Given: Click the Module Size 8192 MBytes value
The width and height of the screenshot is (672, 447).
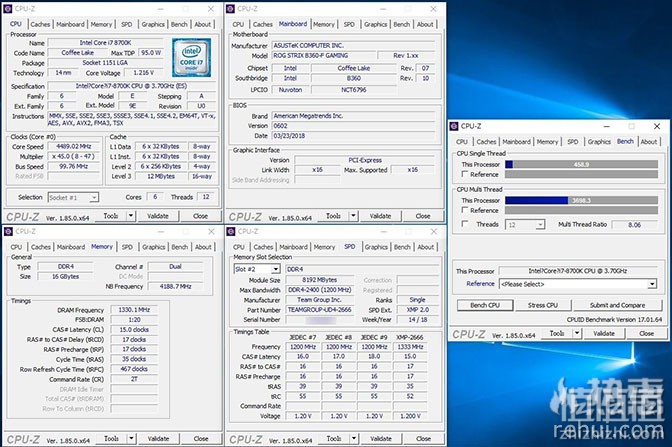Looking at the screenshot, I should tap(320, 280).
